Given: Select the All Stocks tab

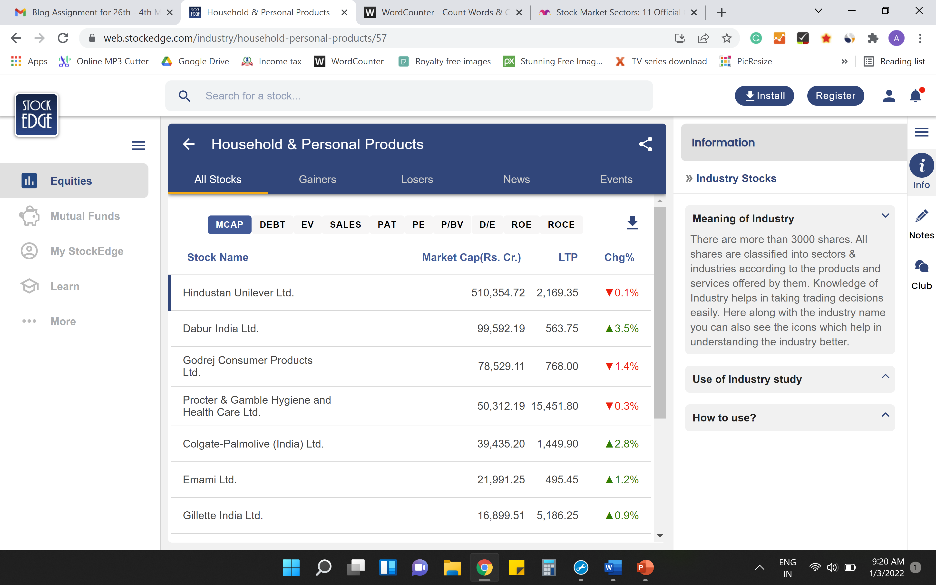Looking at the screenshot, I should click(x=218, y=179).
